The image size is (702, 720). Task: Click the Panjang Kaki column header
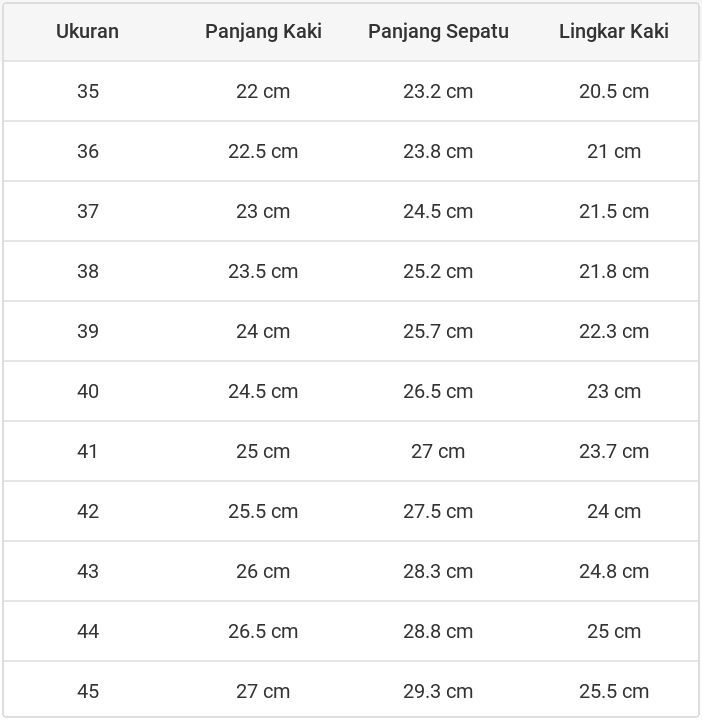263,31
